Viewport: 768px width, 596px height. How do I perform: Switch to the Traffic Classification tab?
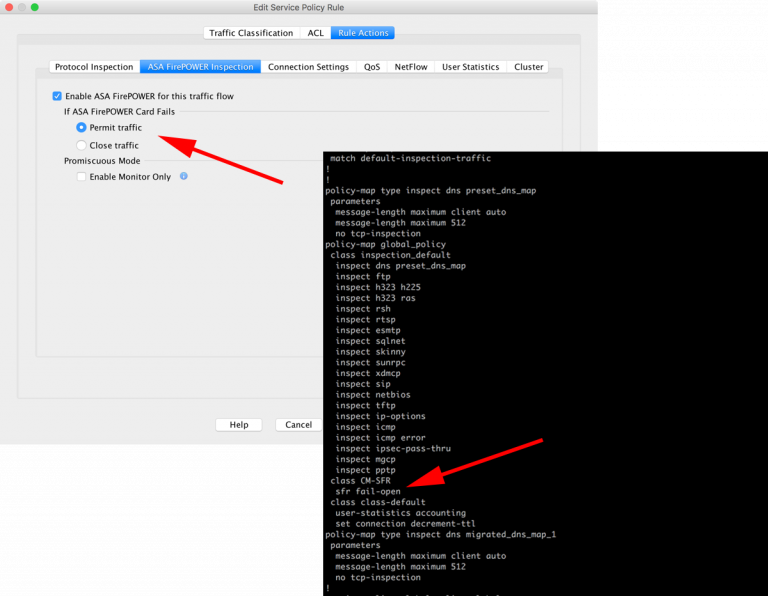251,33
